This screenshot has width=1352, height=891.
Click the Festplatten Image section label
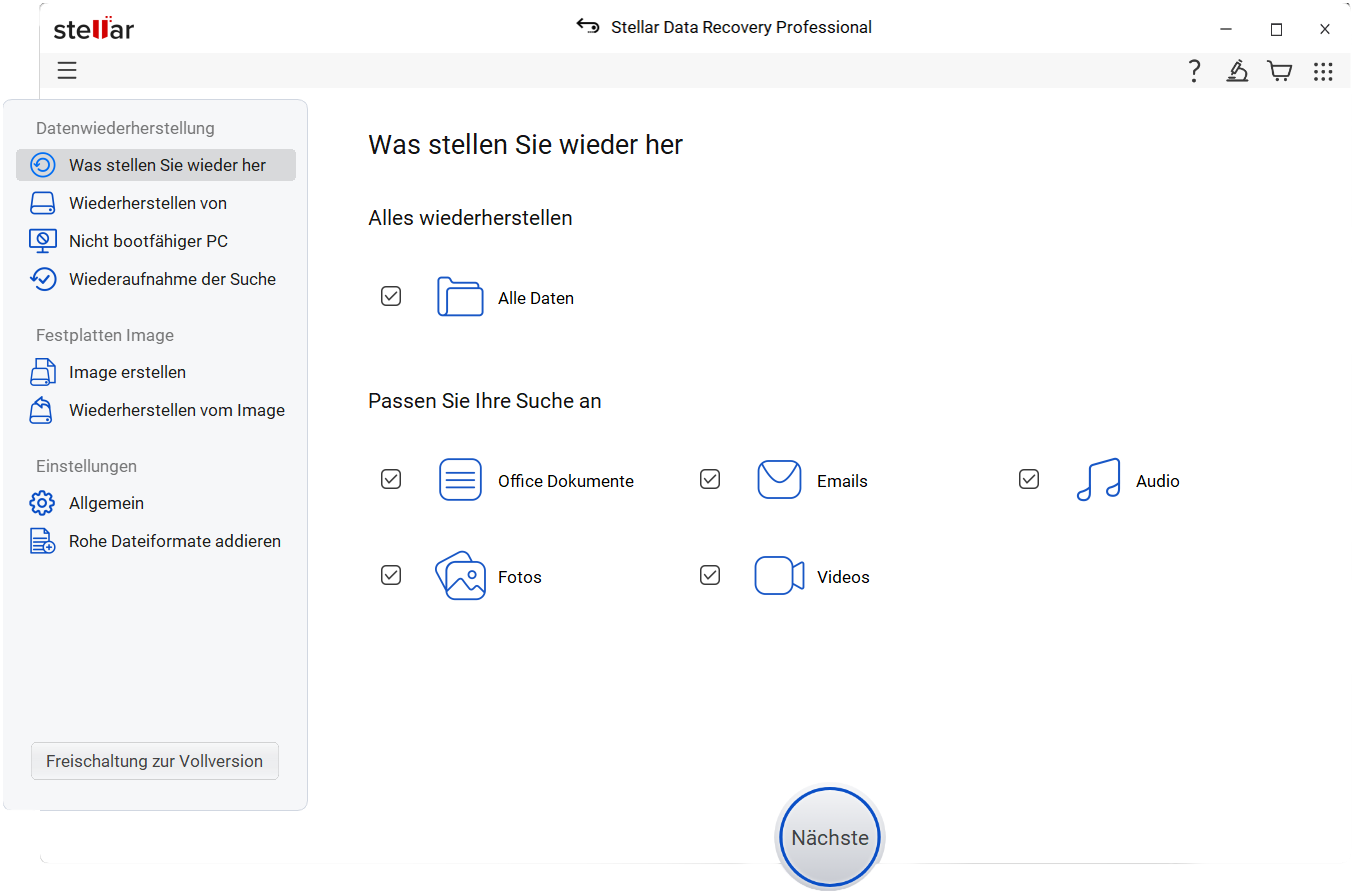tap(105, 335)
